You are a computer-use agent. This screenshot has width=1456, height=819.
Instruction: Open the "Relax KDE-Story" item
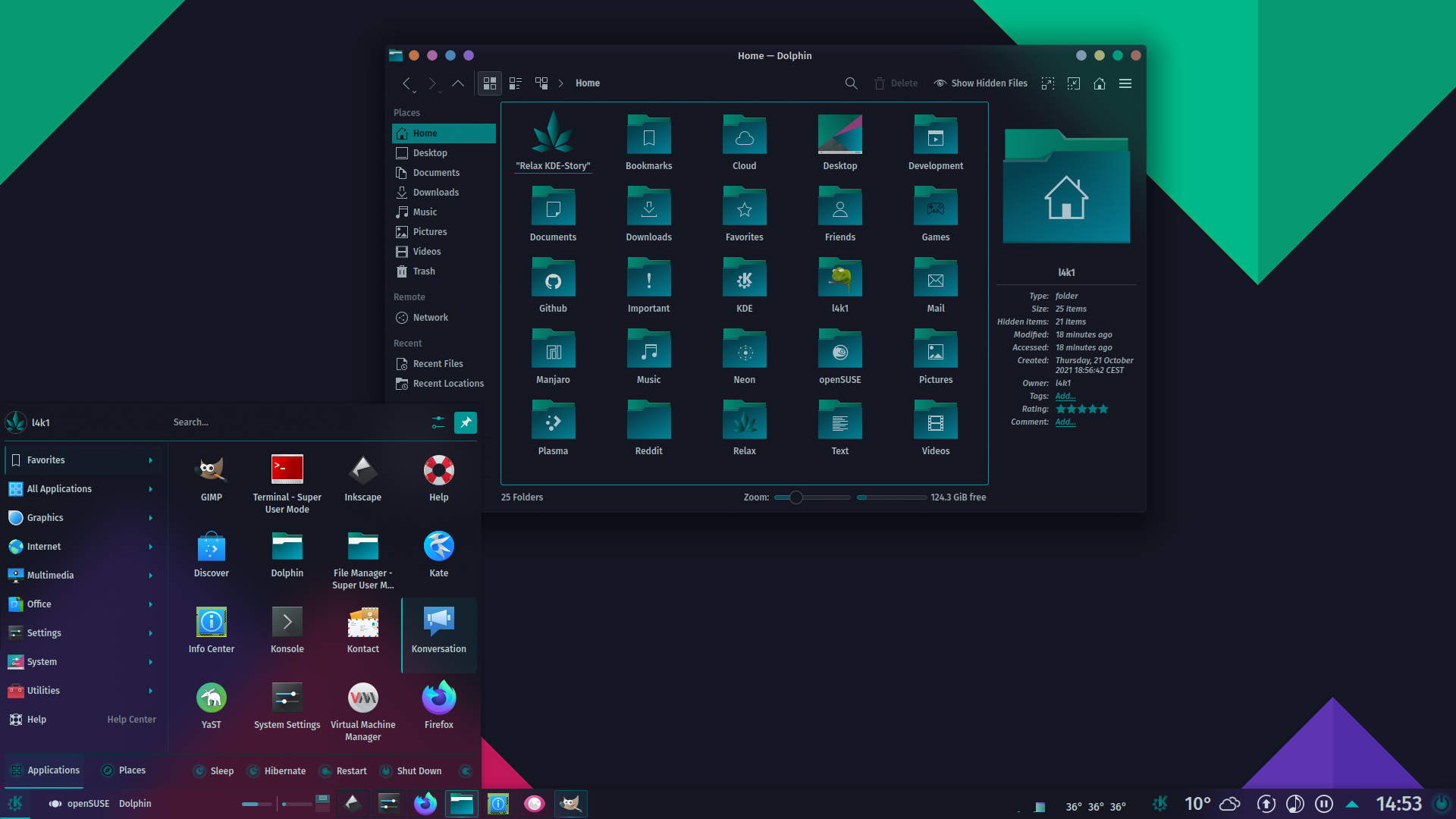[x=553, y=142]
